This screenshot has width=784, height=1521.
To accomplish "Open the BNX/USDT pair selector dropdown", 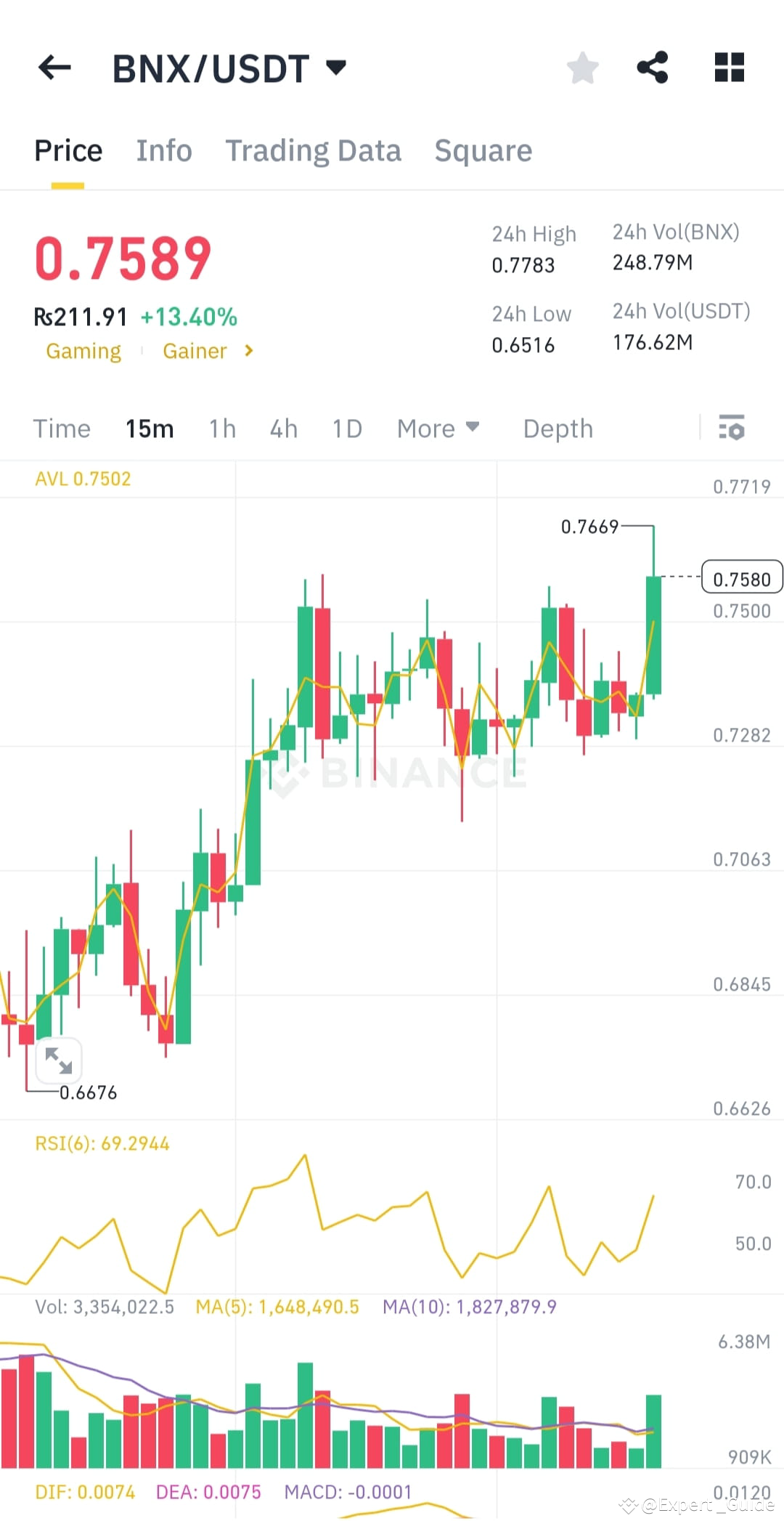I will click(336, 68).
